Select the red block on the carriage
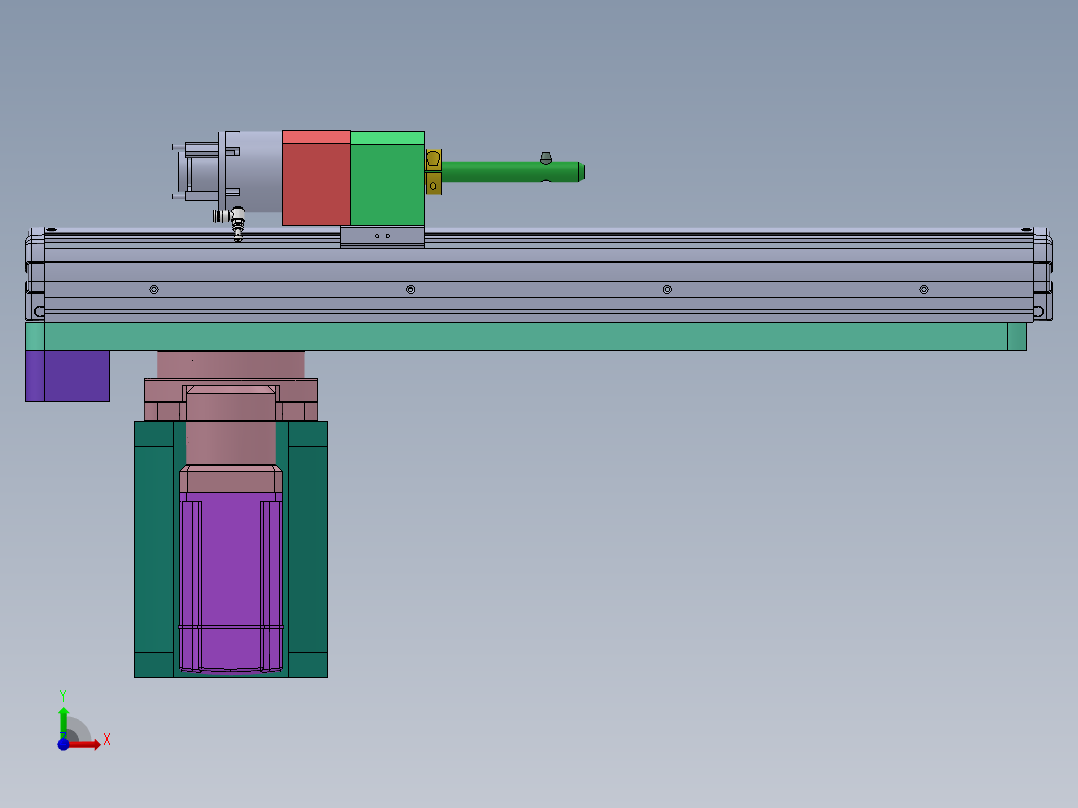This screenshot has height=808, width=1078. 316,178
